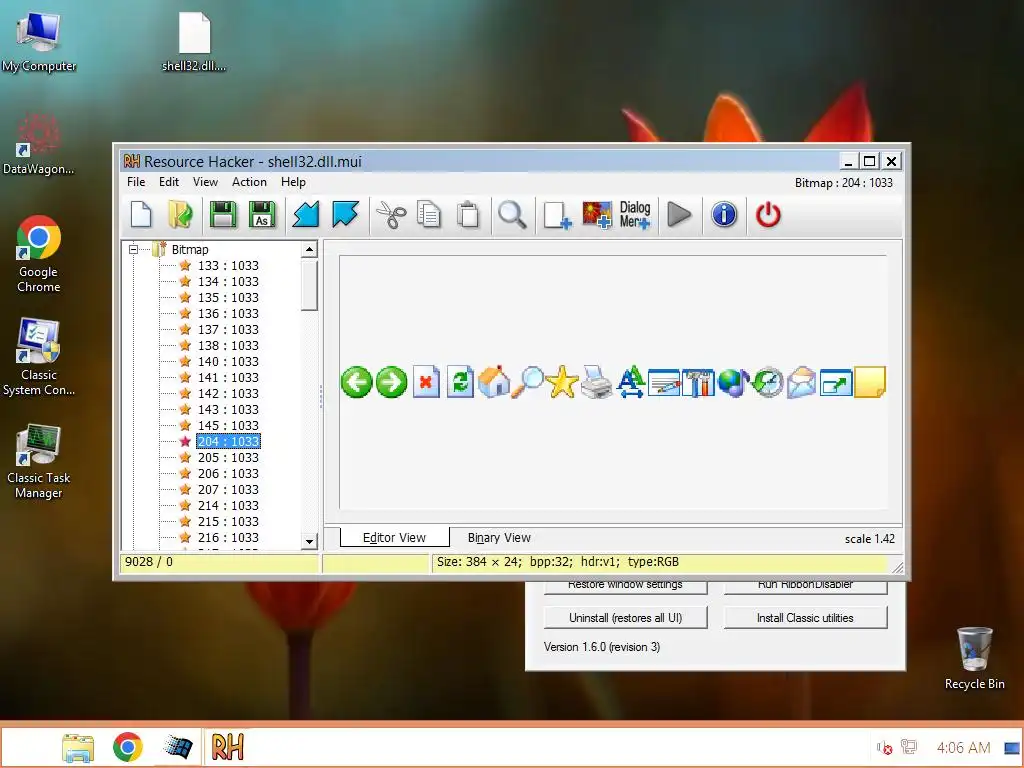Screen dimensions: 1024x768
Task: Select bitmap resource 214 : 1033
Action: point(228,505)
